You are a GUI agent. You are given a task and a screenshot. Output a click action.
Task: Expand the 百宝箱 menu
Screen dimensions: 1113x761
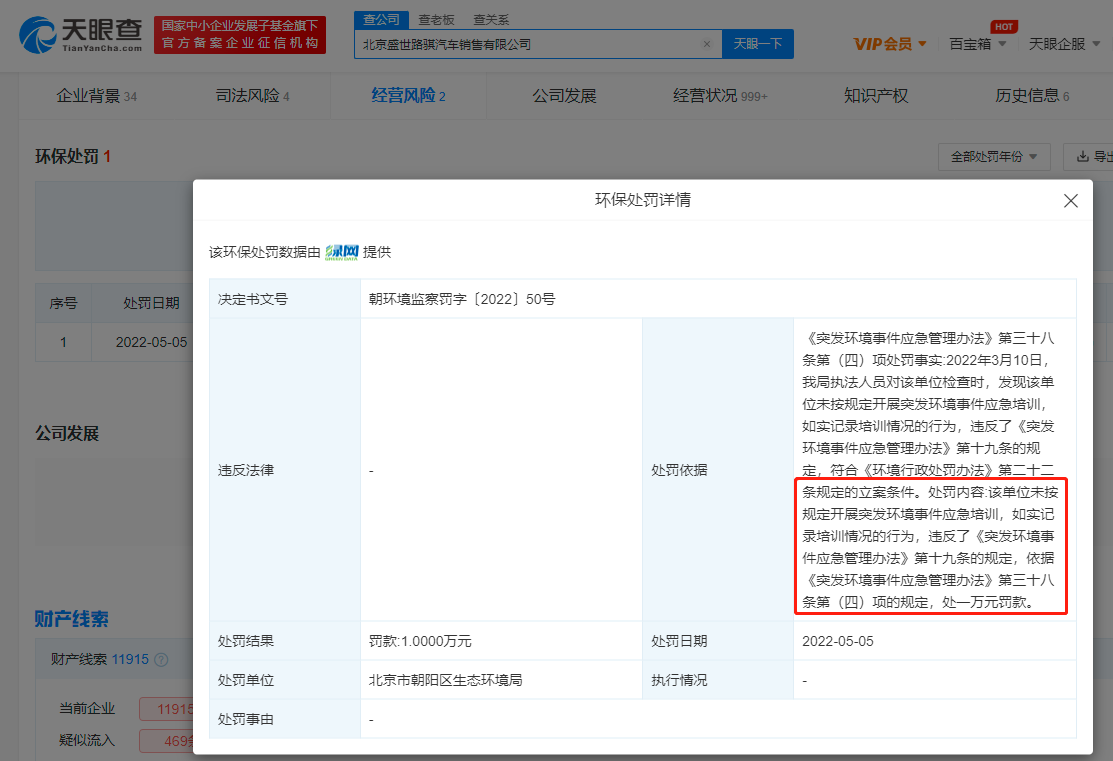(977, 44)
